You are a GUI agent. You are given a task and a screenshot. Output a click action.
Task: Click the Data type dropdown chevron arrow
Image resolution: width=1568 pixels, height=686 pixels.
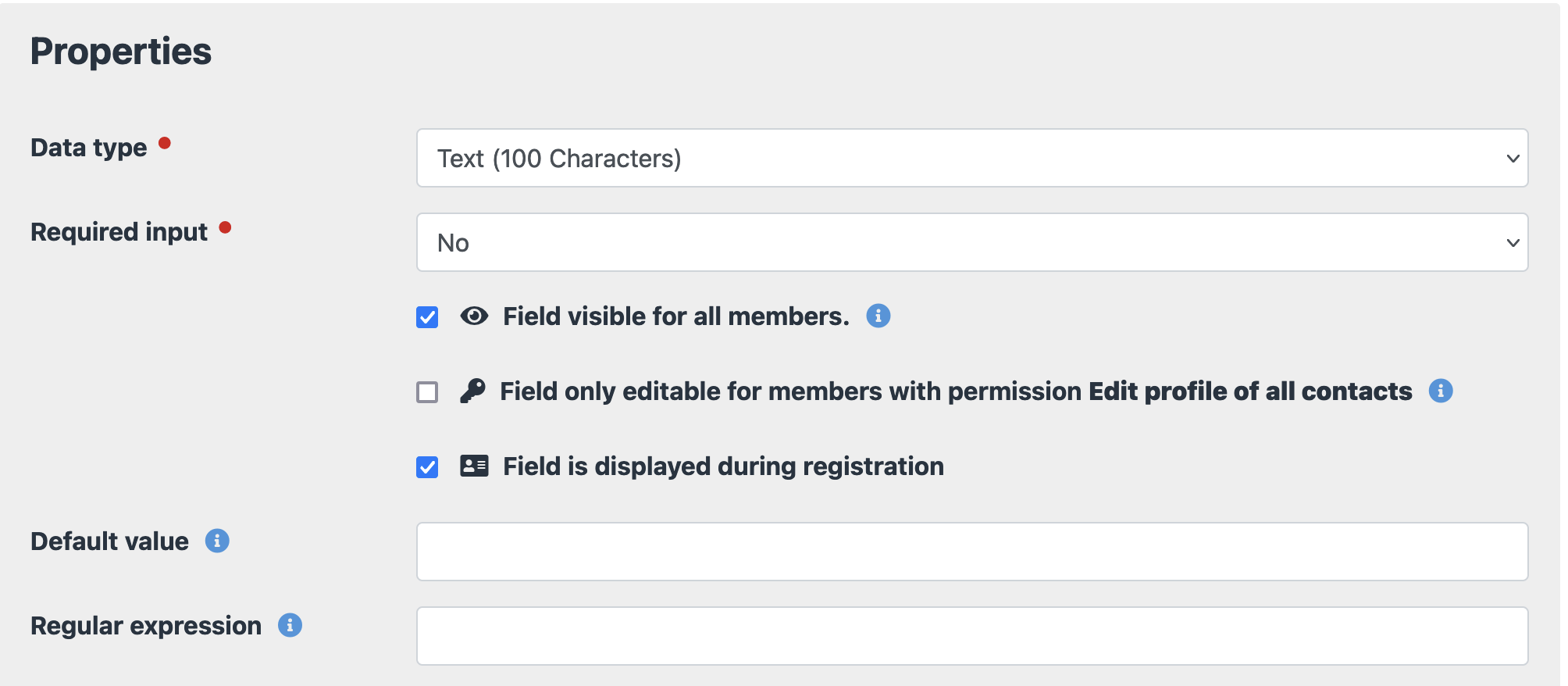[x=1513, y=159]
